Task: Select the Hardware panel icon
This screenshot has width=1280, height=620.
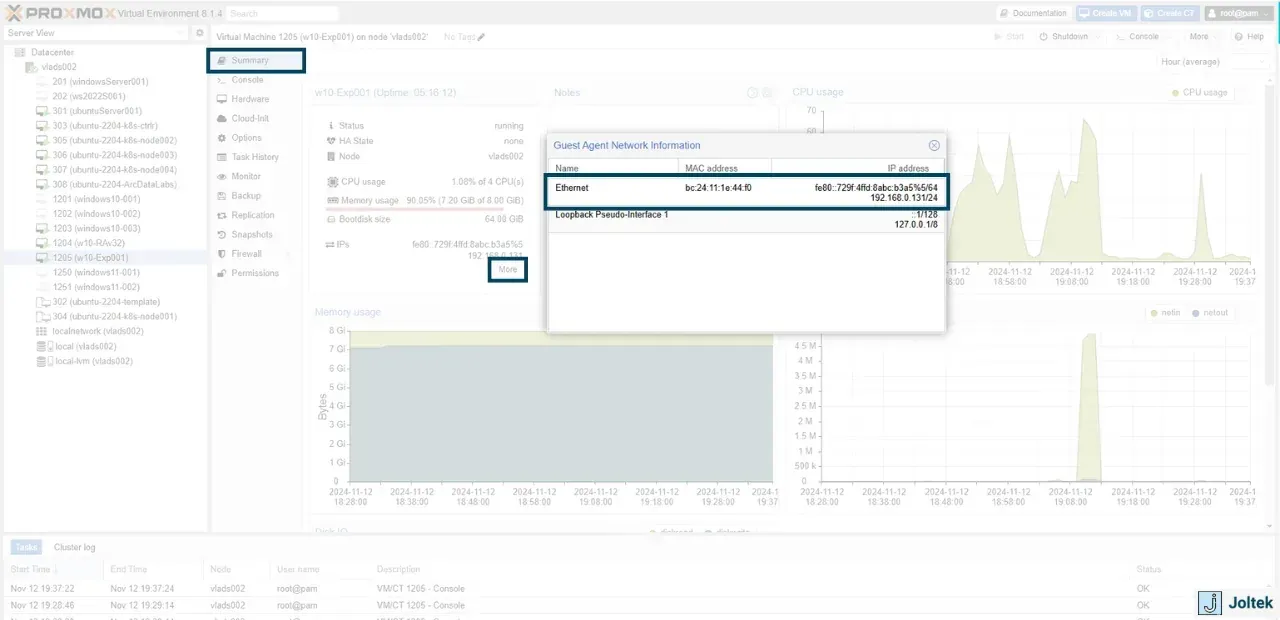Action: (x=222, y=99)
